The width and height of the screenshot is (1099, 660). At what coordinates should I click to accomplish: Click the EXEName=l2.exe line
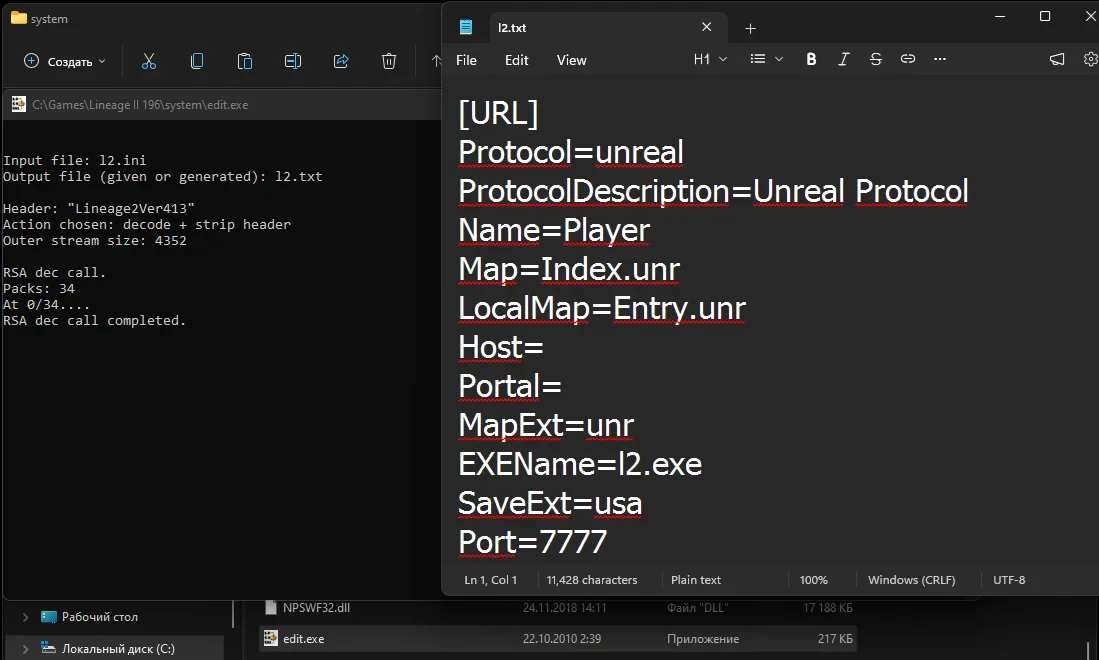click(x=580, y=464)
